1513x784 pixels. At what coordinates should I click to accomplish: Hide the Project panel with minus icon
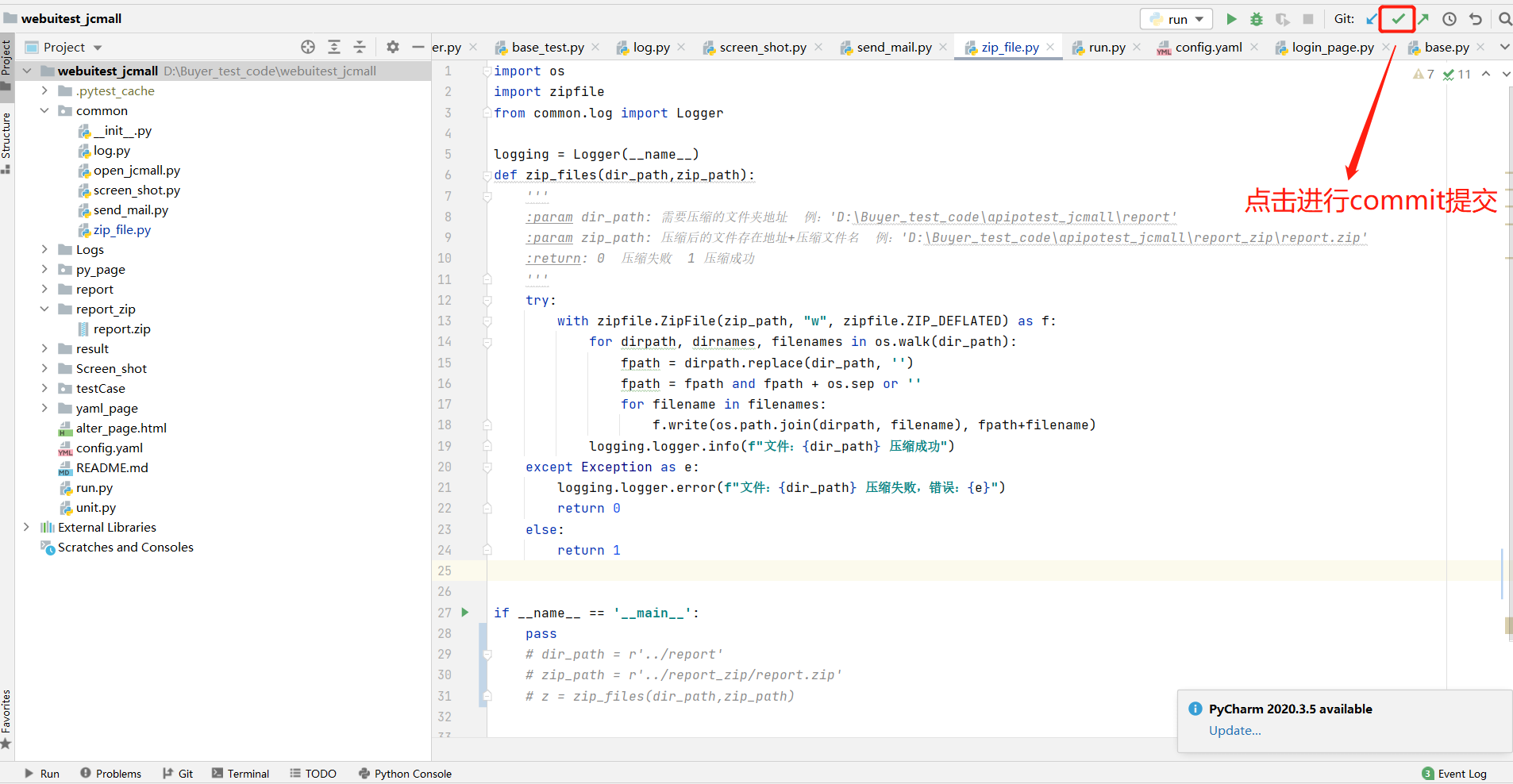click(418, 47)
